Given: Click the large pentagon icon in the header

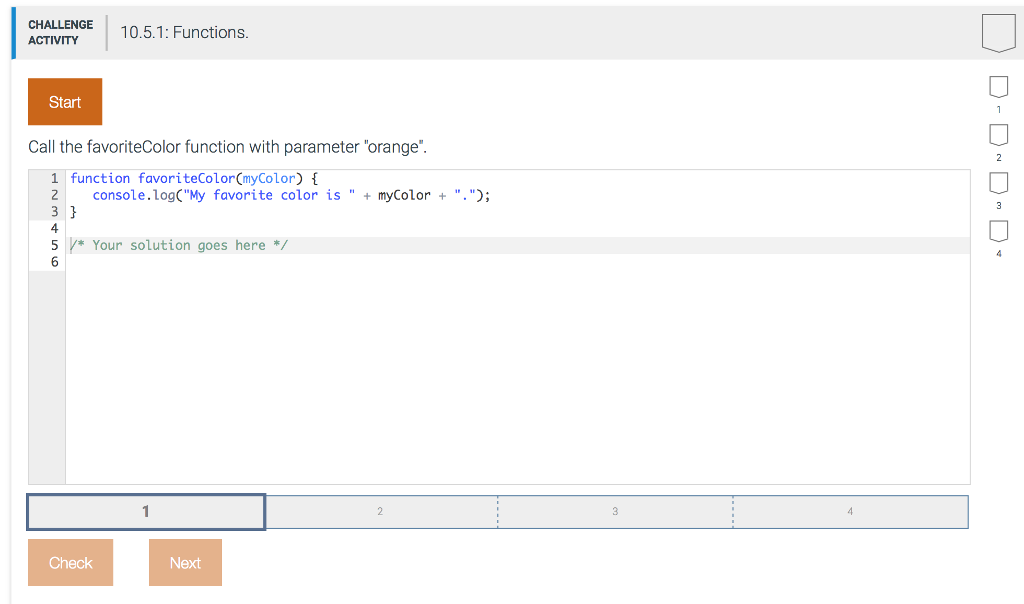Looking at the screenshot, I should coord(999,33).
